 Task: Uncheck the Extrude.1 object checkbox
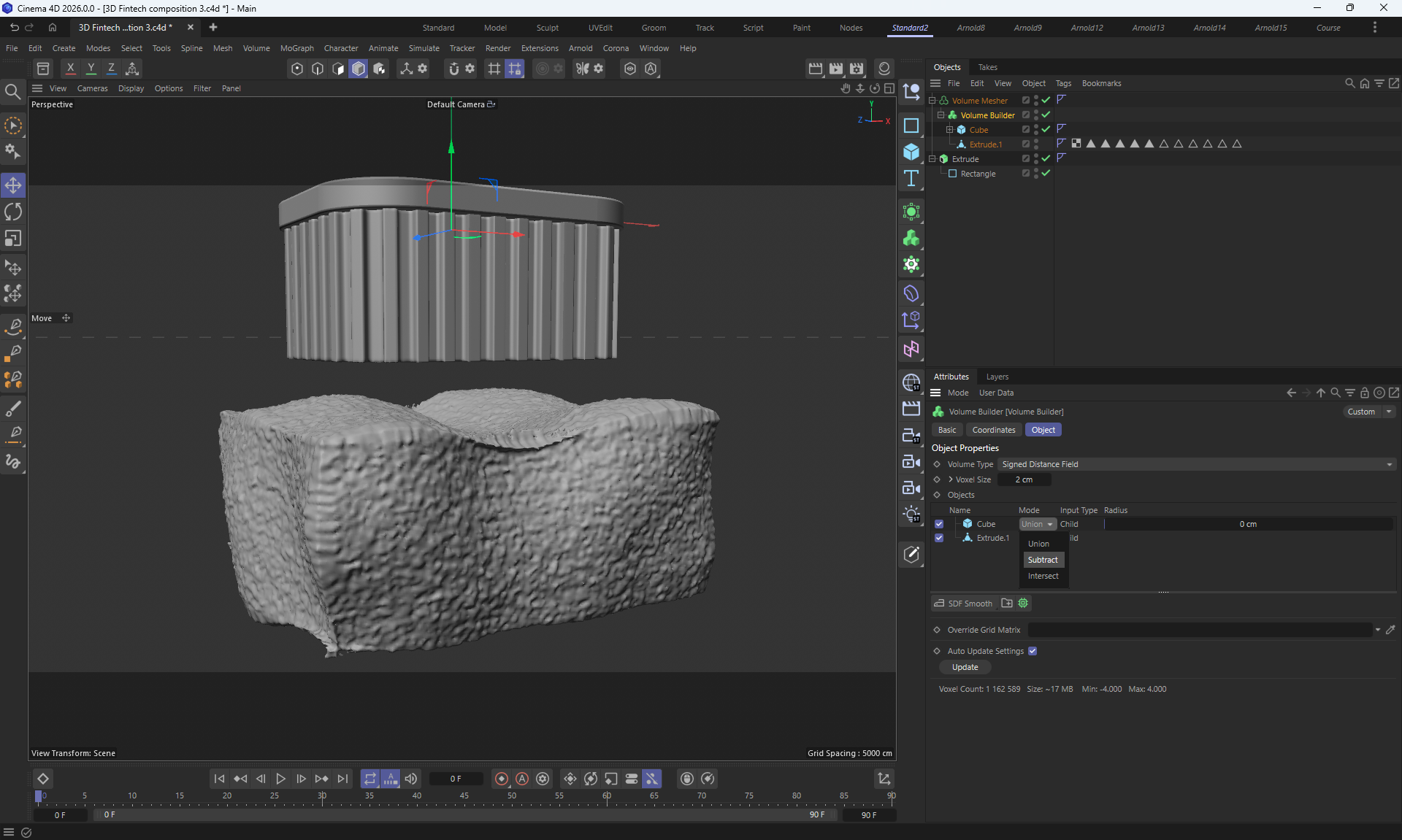[x=939, y=538]
